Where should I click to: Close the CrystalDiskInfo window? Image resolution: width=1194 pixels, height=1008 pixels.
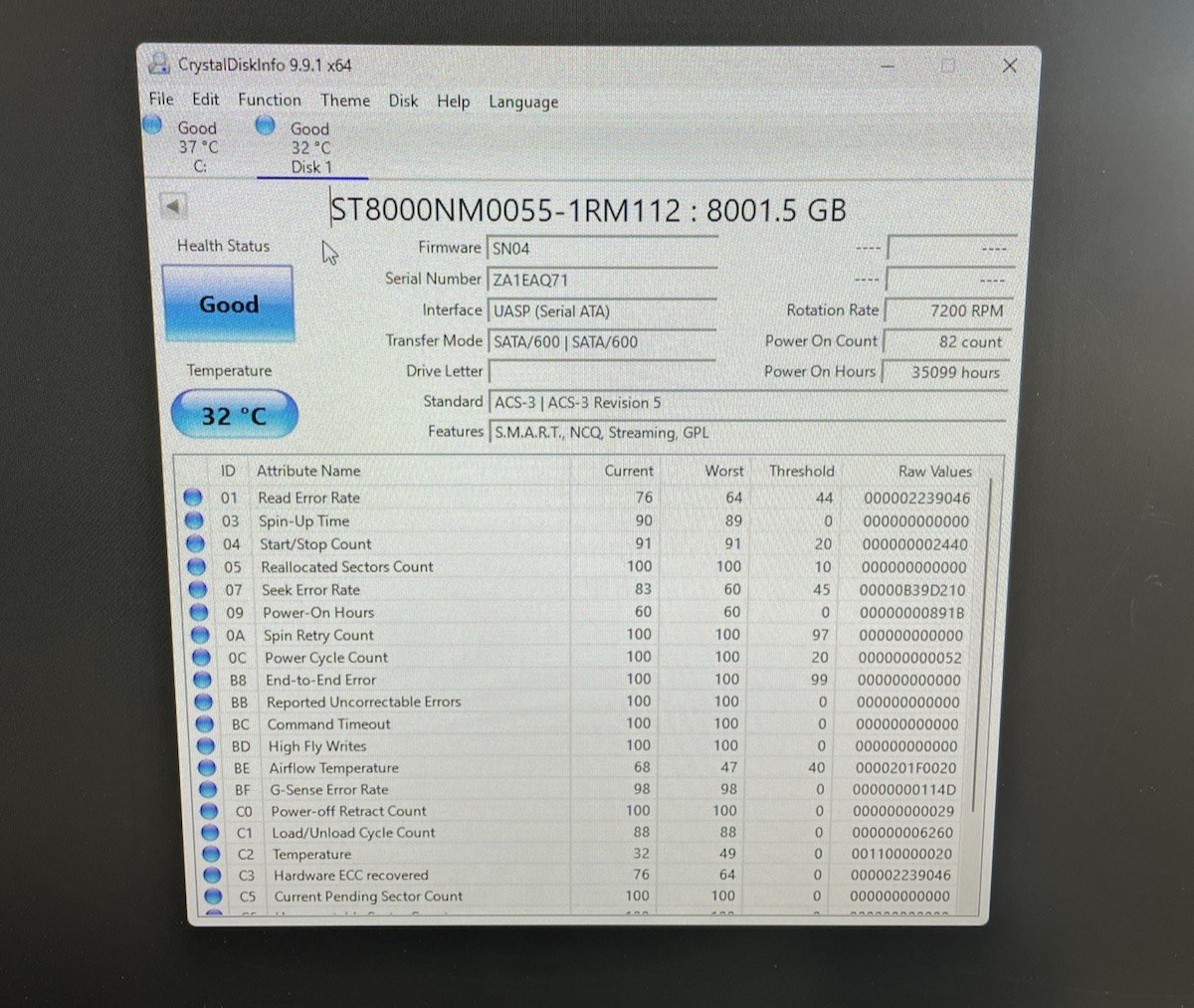pos(1009,66)
